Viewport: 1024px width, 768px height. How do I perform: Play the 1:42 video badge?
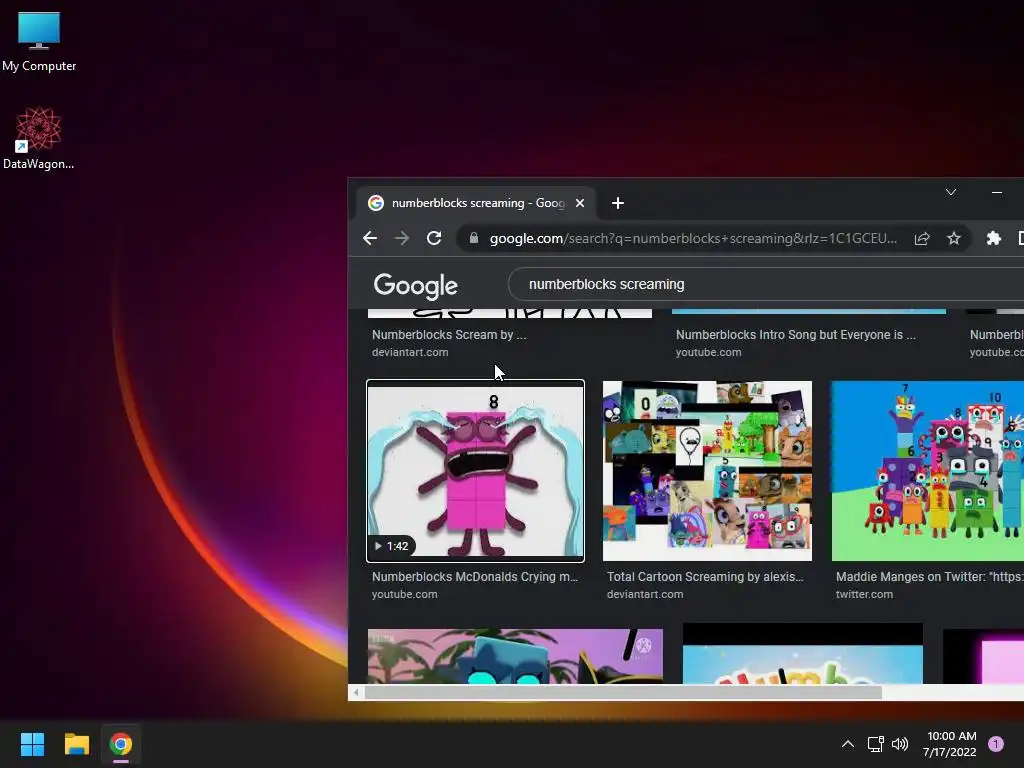point(391,546)
